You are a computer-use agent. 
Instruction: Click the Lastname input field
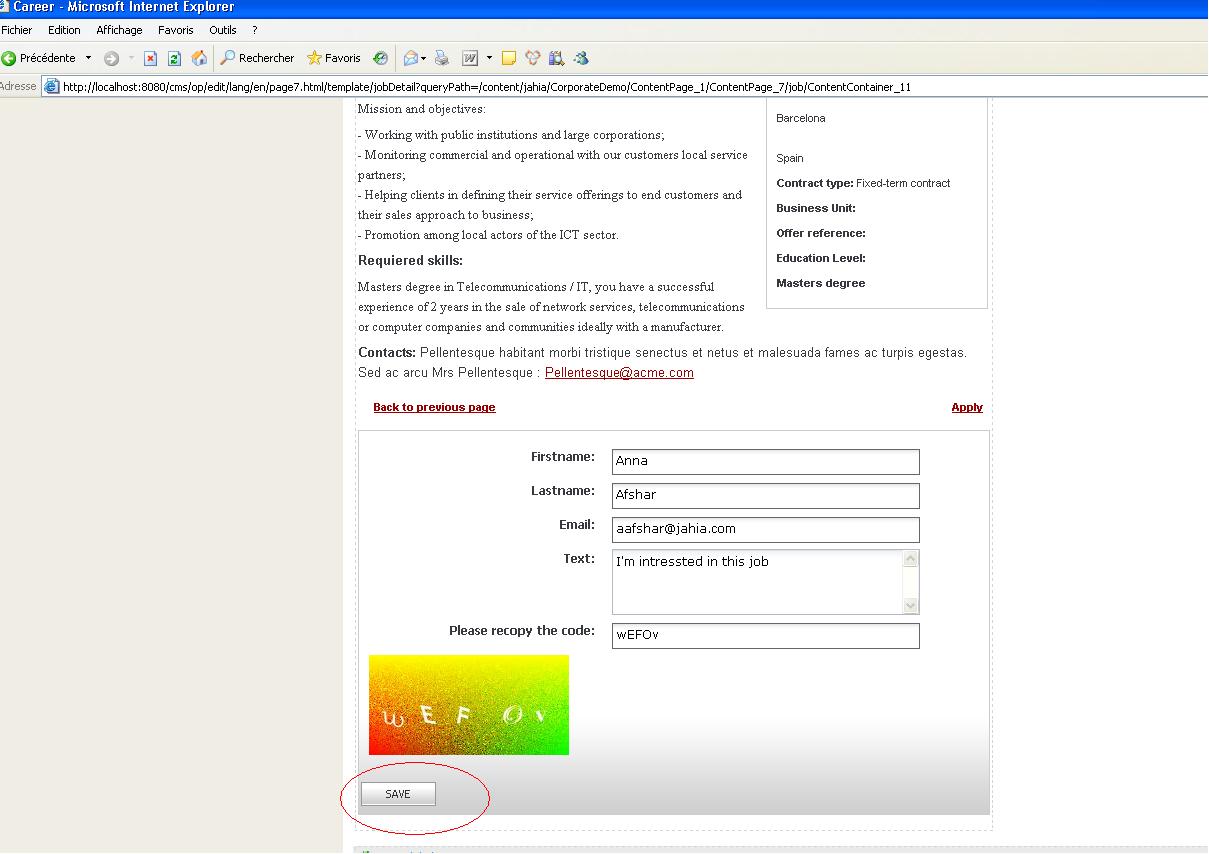pos(765,495)
